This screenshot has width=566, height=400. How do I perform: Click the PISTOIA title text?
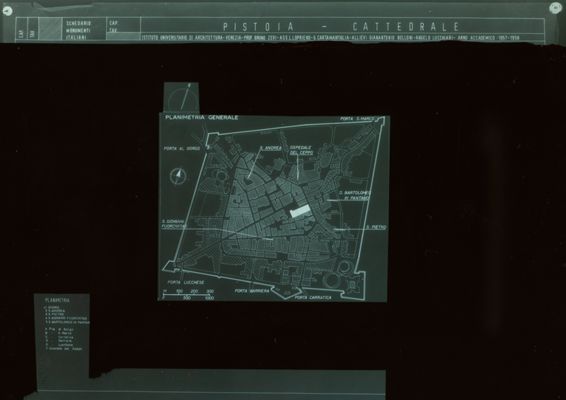[258, 27]
